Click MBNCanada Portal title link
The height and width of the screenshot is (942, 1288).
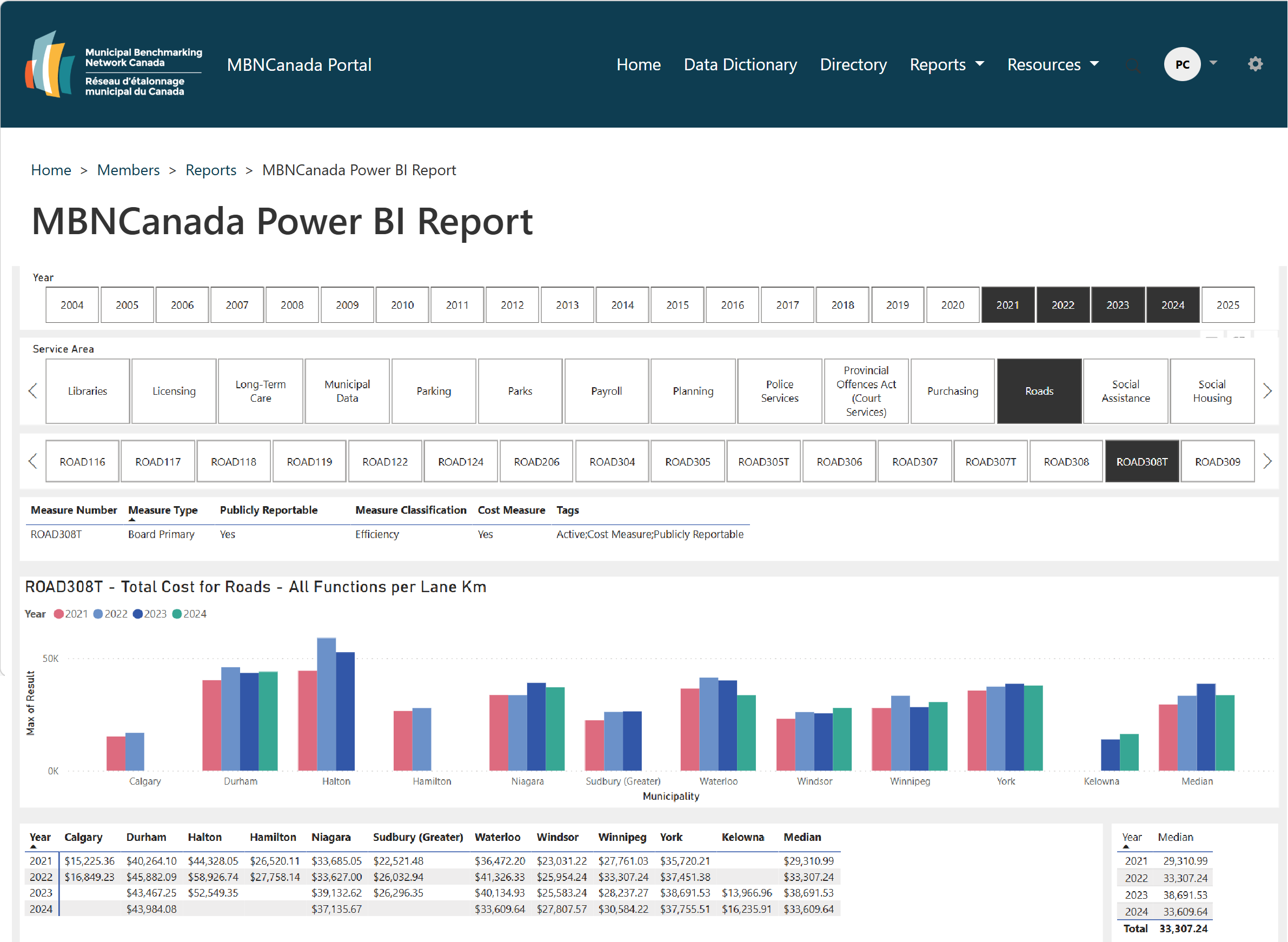300,64
